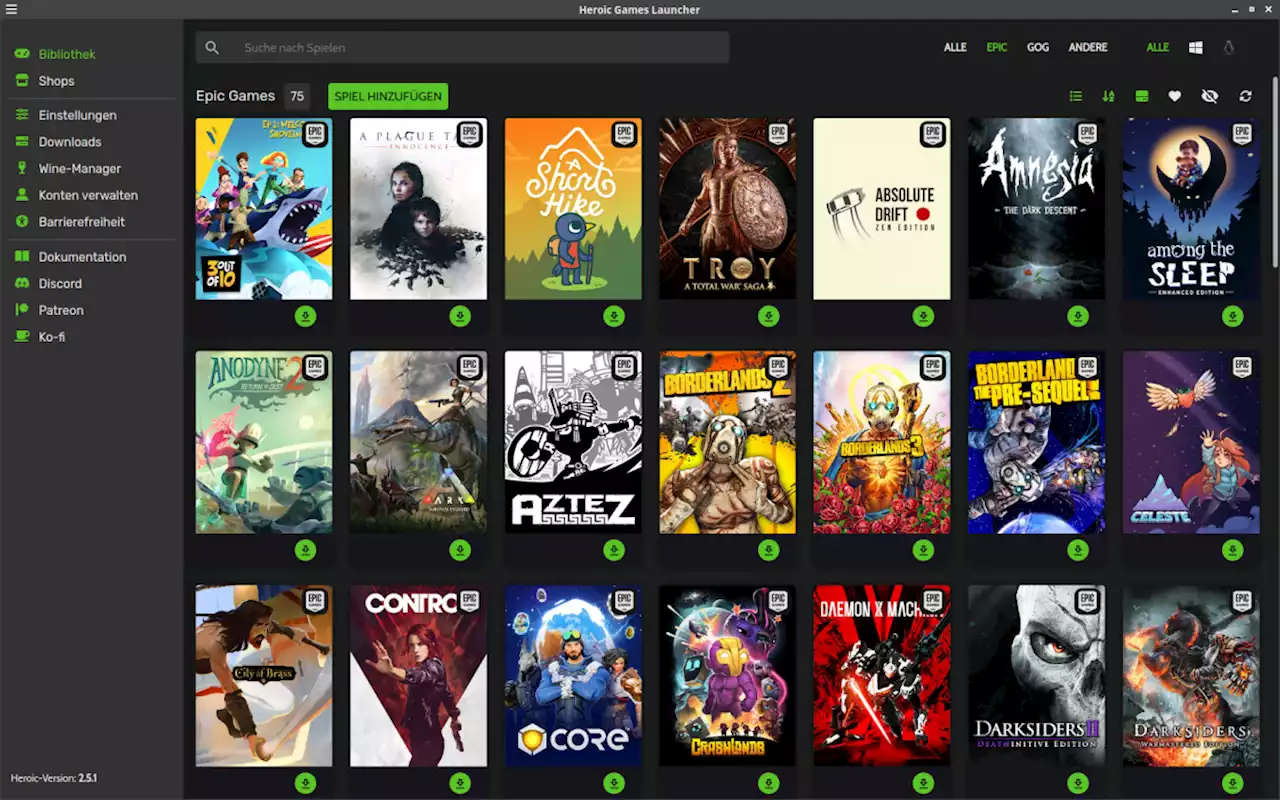Download Amnesia The Dark Descent

[1078, 316]
